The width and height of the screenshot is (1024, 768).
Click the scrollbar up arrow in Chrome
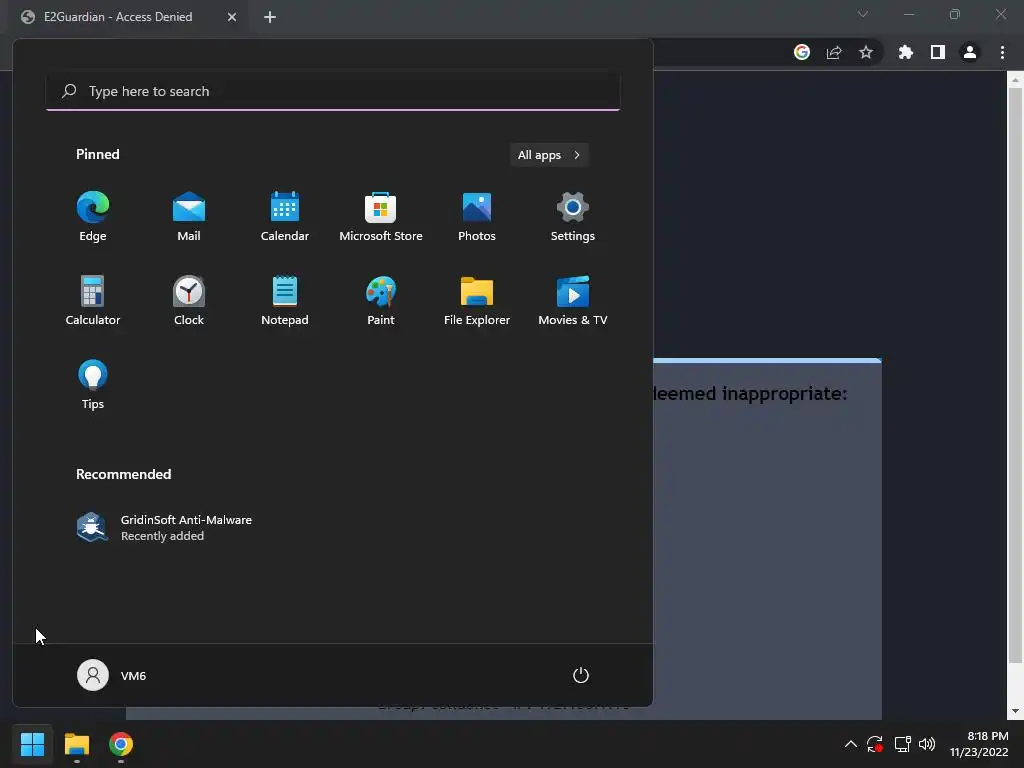(x=1015, y=80)
